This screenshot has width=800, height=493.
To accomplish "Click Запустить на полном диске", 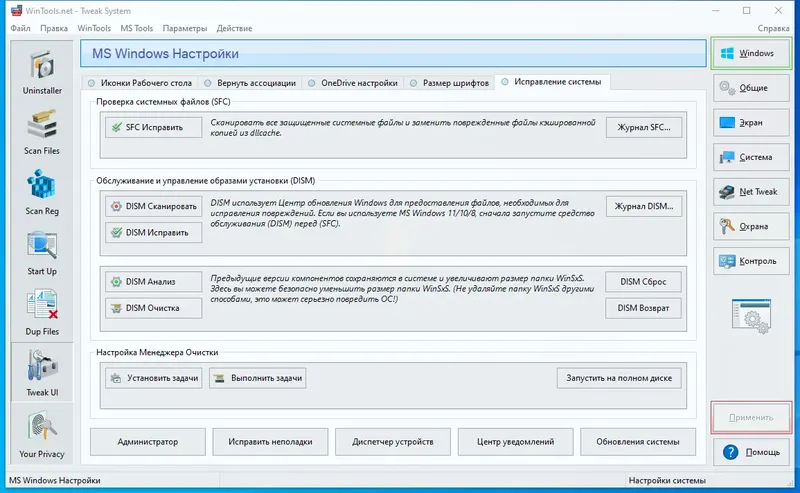I will (x=619, y=378).
